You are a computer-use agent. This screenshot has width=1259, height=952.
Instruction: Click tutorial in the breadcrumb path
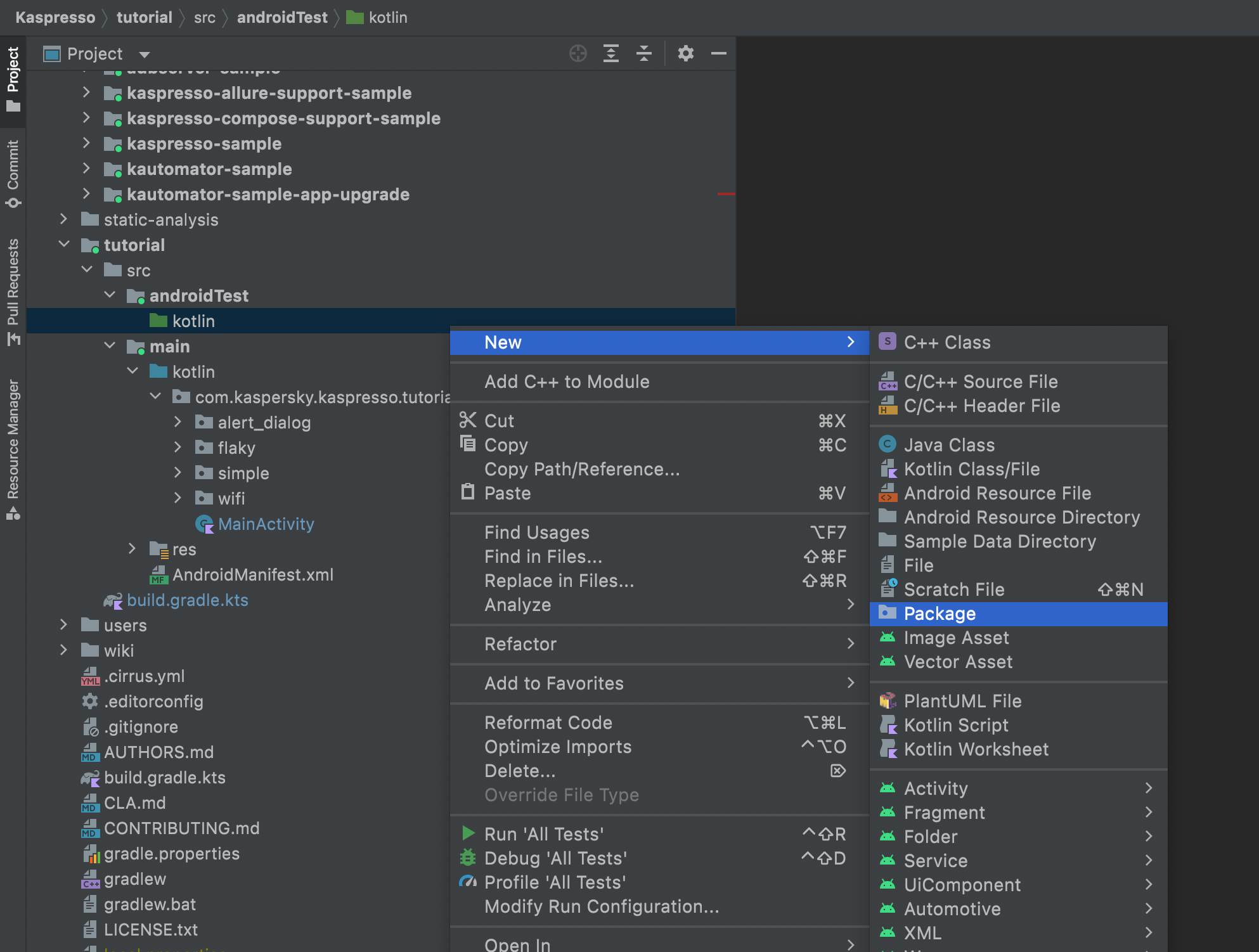coord(144,18)
